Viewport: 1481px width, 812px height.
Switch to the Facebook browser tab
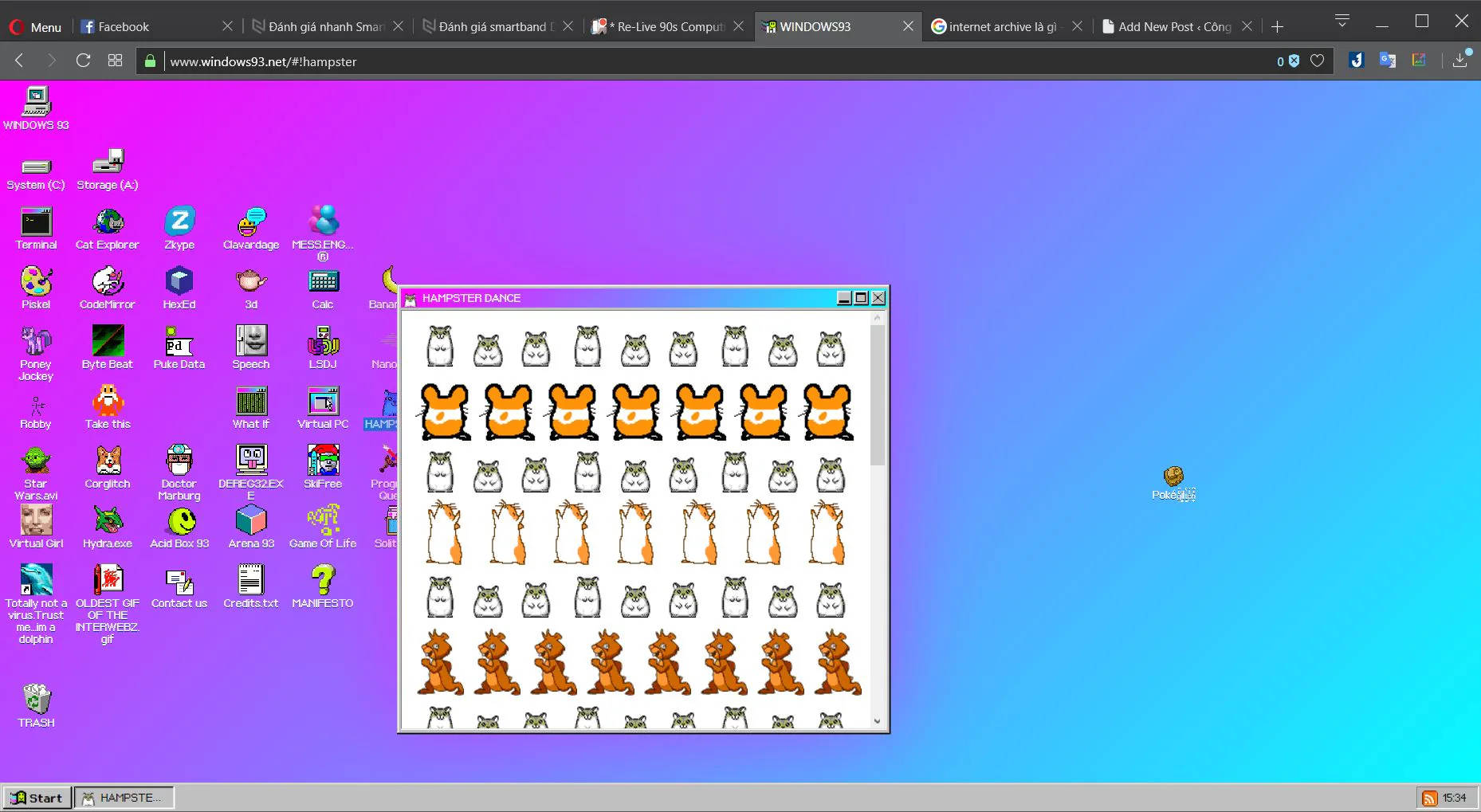155,26
